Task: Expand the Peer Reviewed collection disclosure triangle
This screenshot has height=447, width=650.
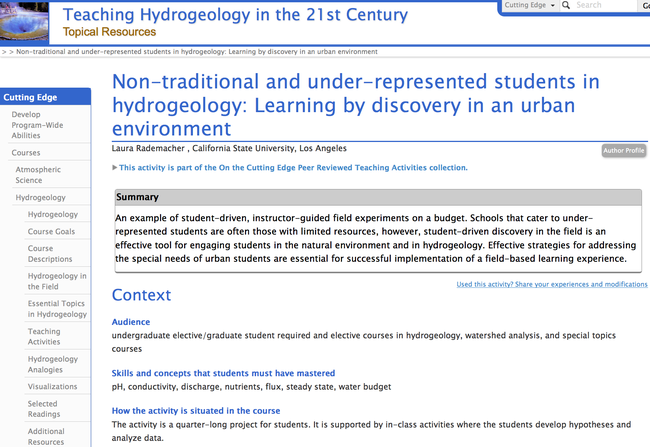Action: [115, 168]
